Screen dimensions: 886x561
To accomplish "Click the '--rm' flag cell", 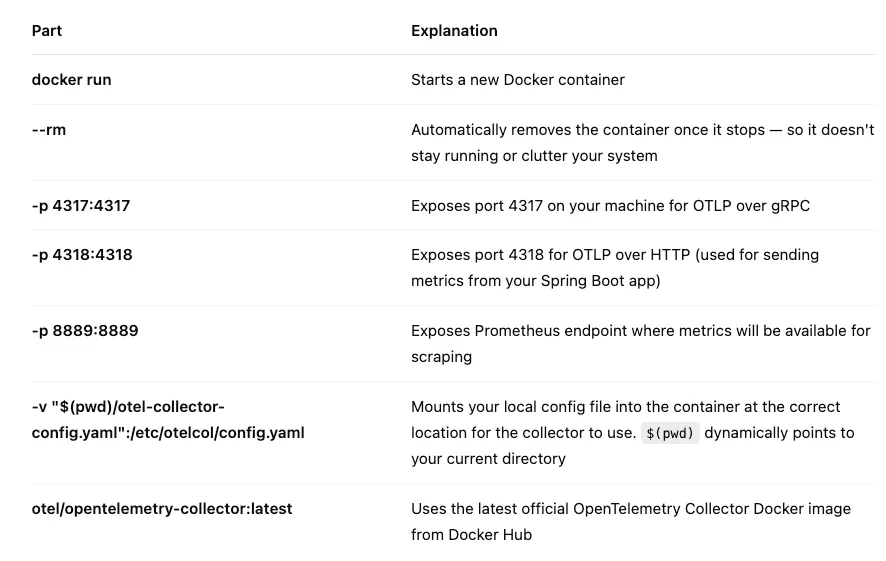I will point(49,130).
